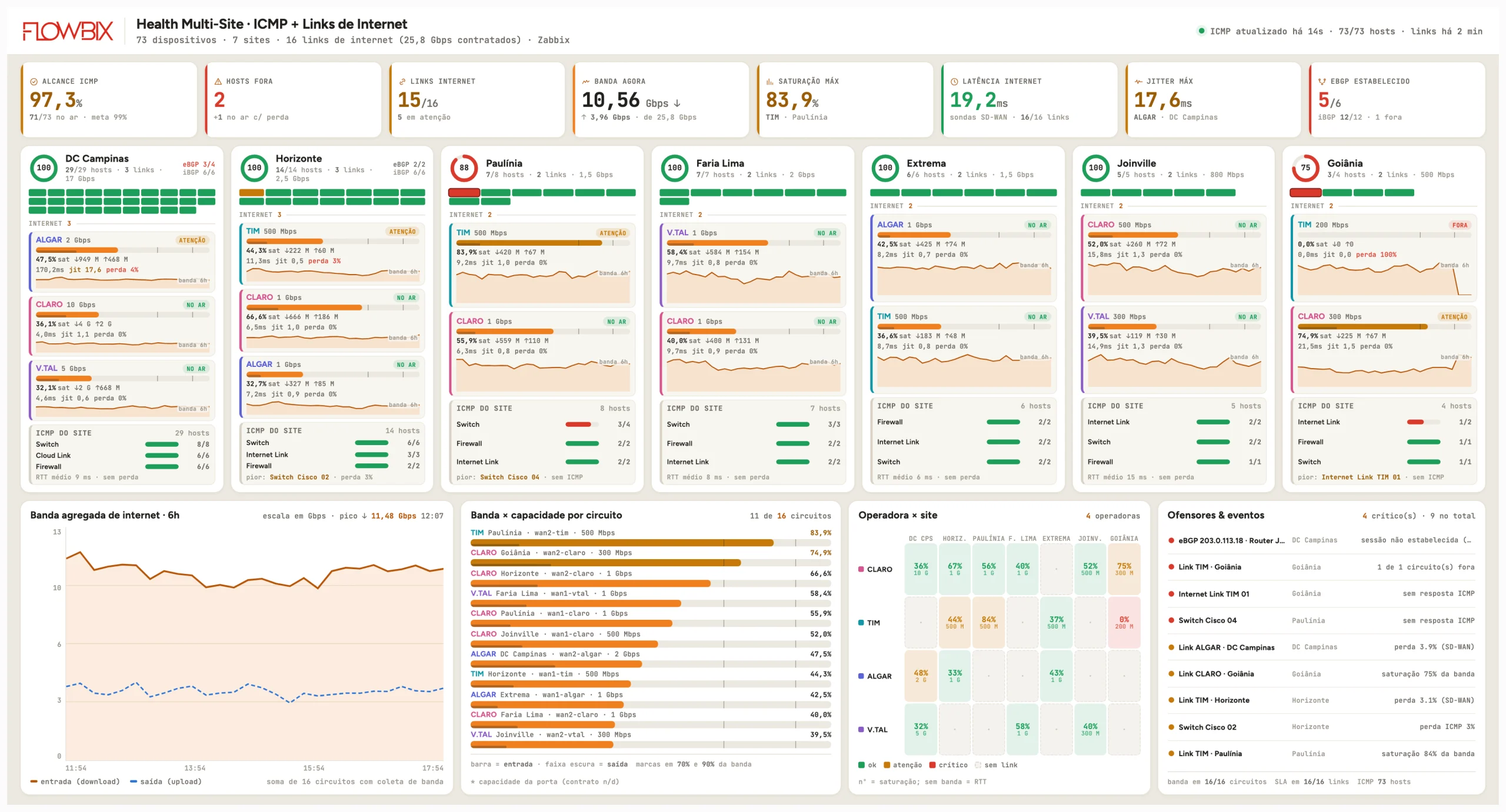Click the Latência Internet clock icon

954,82
